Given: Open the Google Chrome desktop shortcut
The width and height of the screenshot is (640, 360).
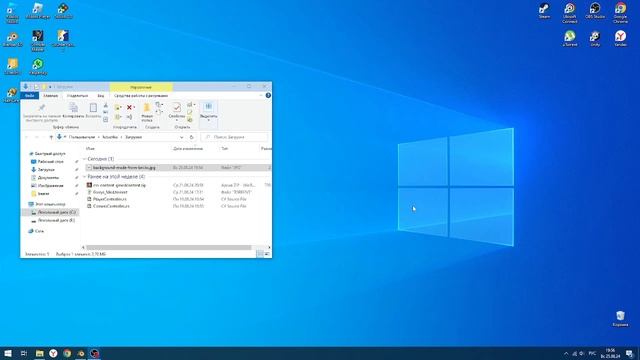Looking at the screenshot, I should [x=620, y=12].
